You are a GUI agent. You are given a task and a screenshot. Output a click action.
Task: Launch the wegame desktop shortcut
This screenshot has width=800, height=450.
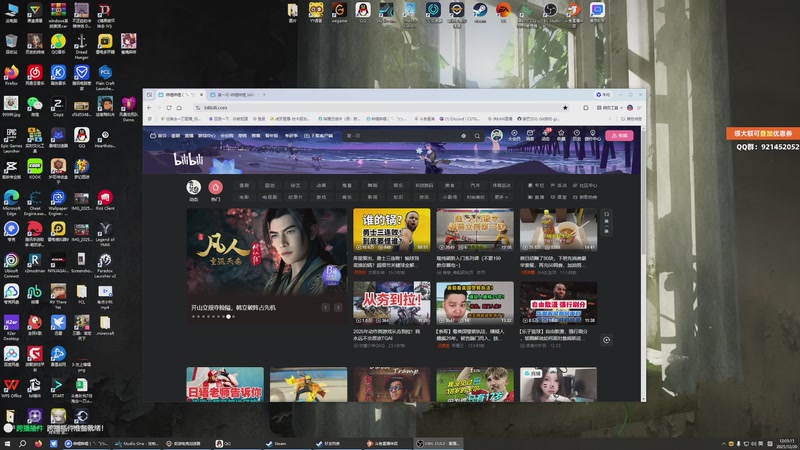point(339,12)
